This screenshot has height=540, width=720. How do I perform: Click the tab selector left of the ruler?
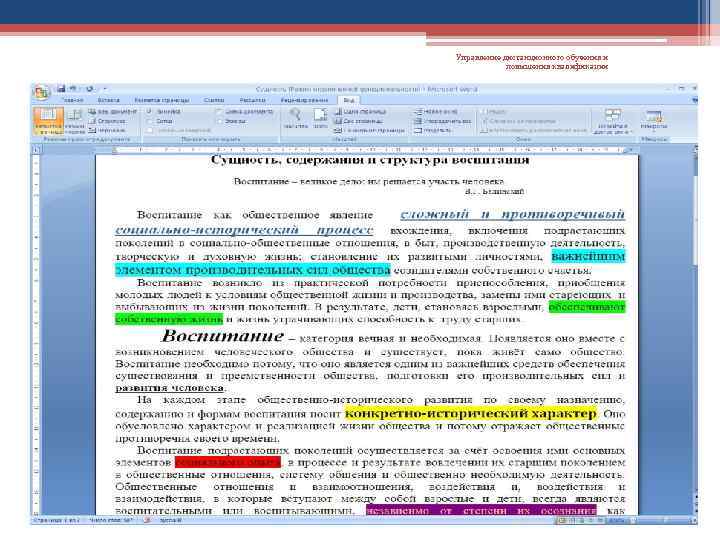pyautogui.click(x=36, y=149)
